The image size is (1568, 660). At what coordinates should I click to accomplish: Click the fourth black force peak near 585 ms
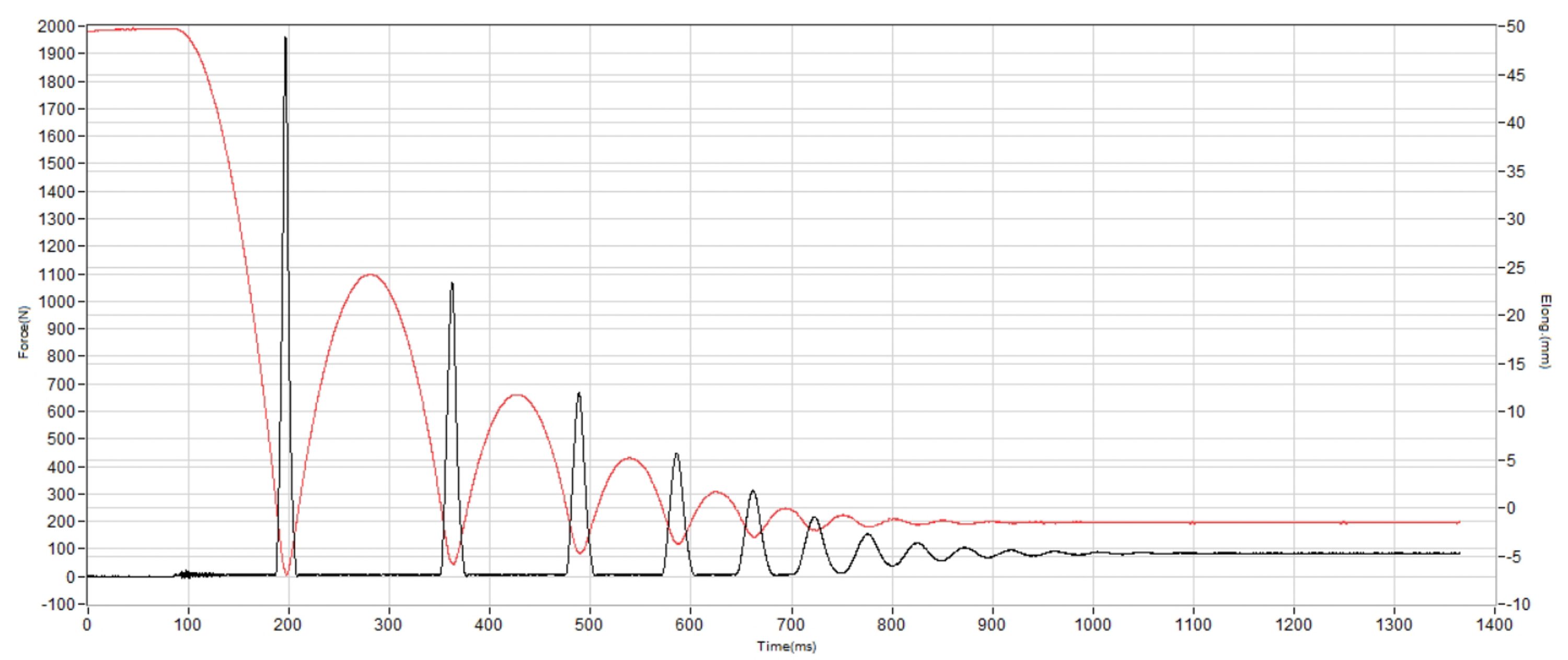tap(676, 453)
